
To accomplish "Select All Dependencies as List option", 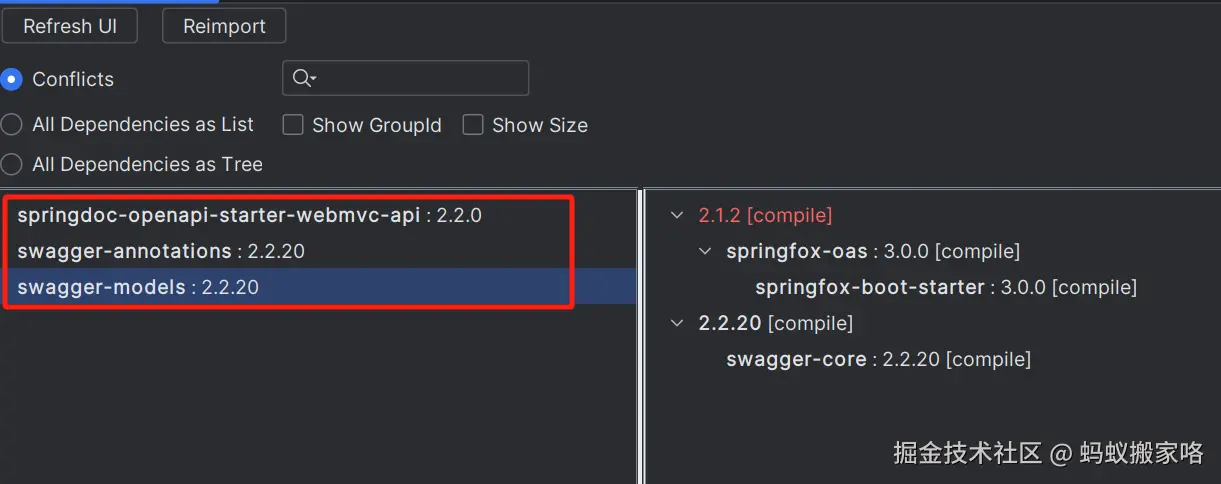I will click(x=12, y=125).
